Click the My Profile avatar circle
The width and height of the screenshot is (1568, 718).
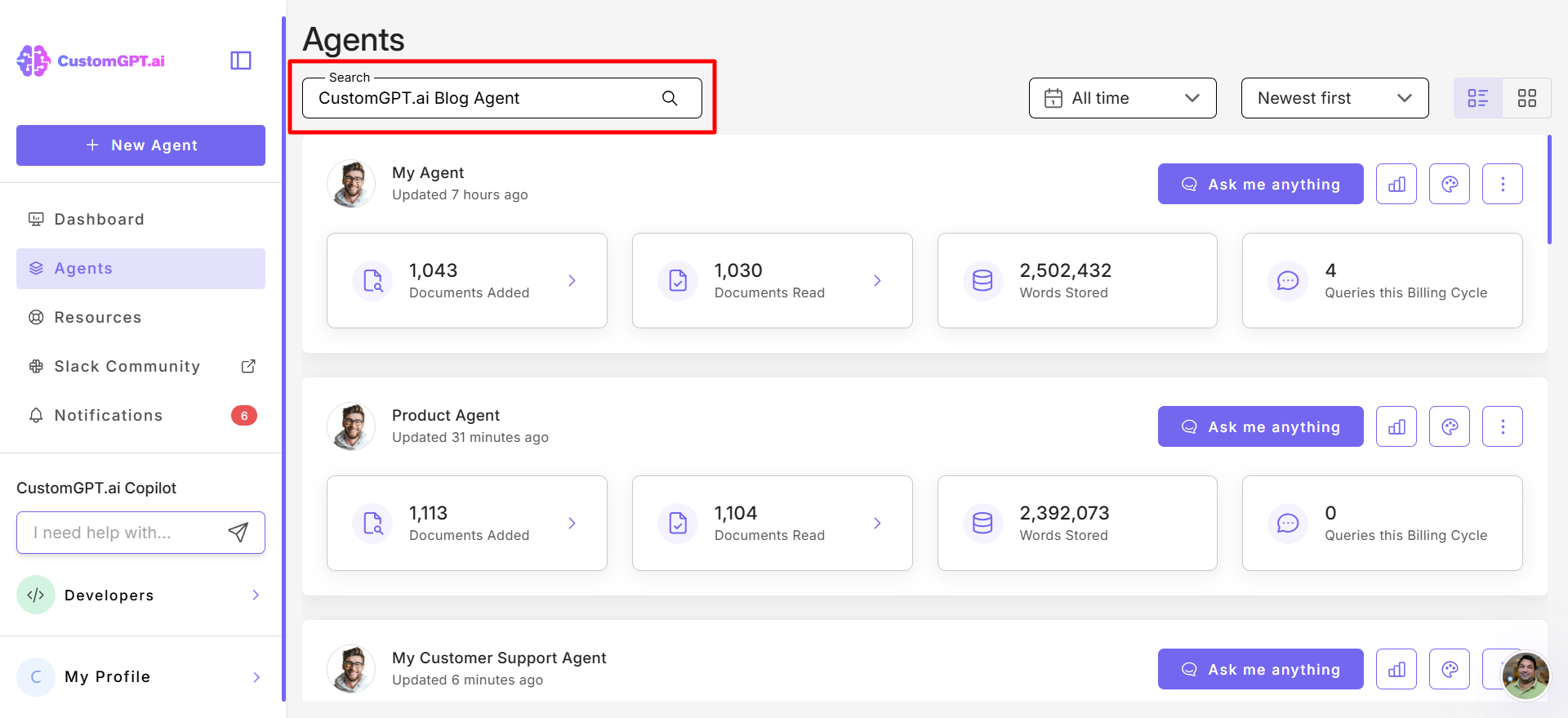pyautogui.click(x=36, y=676)
